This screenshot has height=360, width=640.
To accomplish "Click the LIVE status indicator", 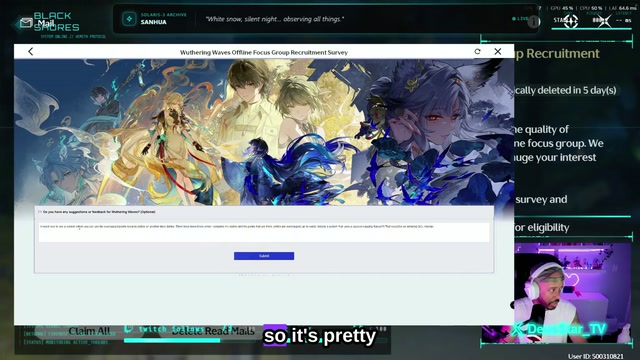I will [x=520, y=19].
